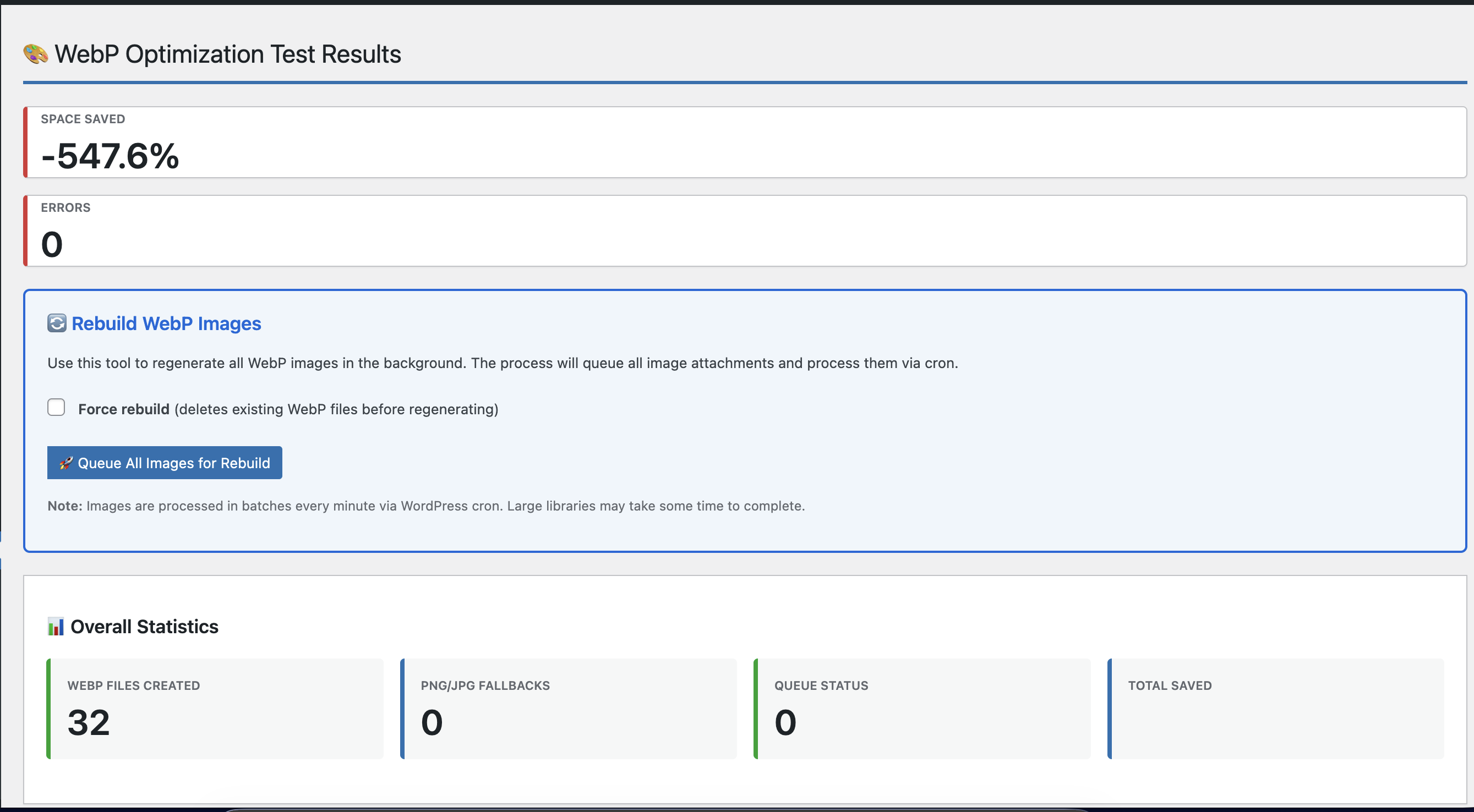Click the SPACE SAVED label
This screenshot has height=812, width=1474.
click(x=83, y=119)
